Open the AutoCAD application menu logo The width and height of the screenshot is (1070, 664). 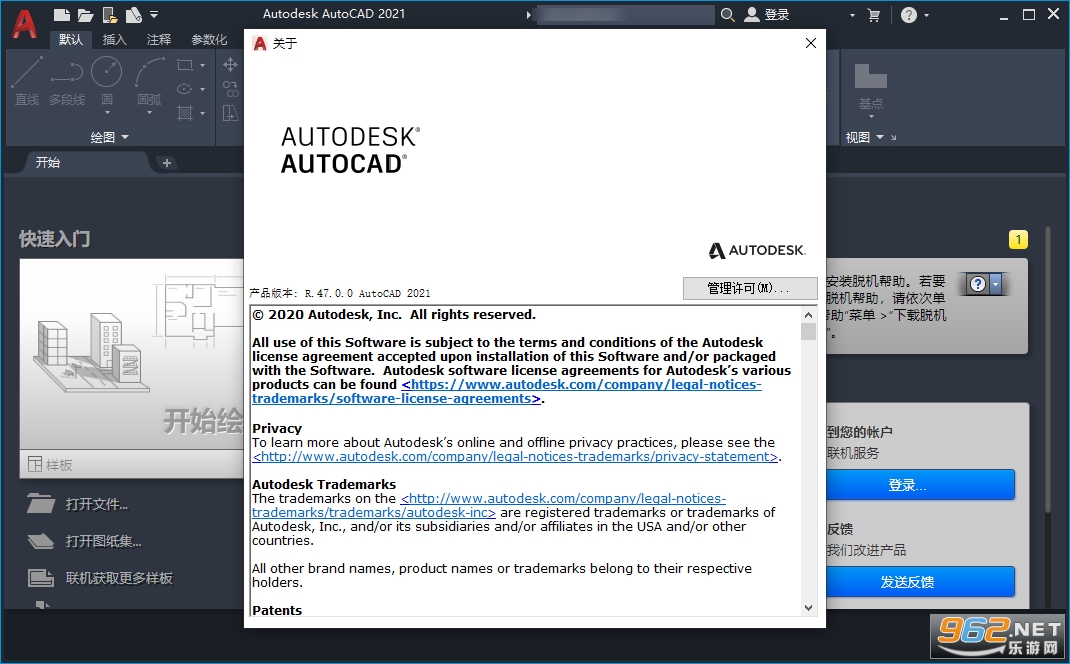coord(25,25)
